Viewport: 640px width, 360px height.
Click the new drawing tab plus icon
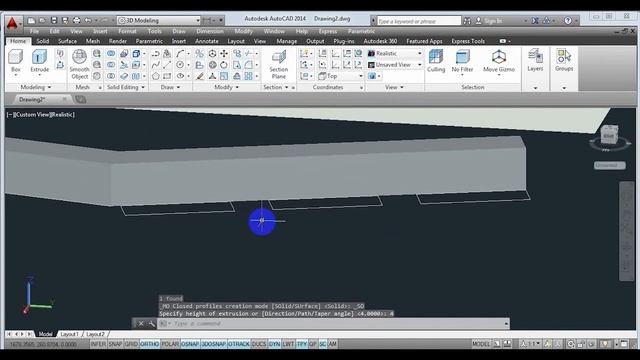pos(80,99)
